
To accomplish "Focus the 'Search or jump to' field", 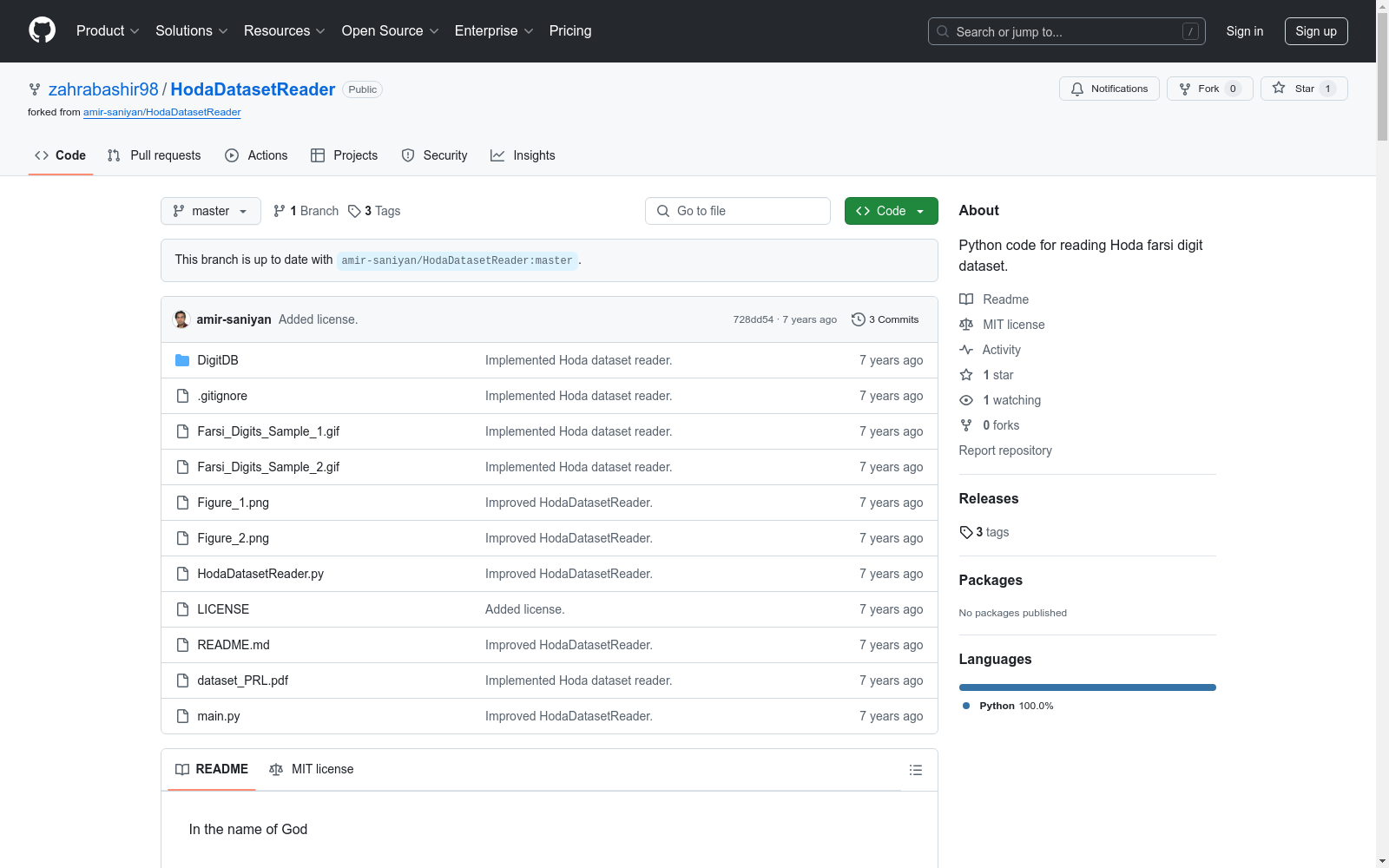I will [x=1067, y=31].
